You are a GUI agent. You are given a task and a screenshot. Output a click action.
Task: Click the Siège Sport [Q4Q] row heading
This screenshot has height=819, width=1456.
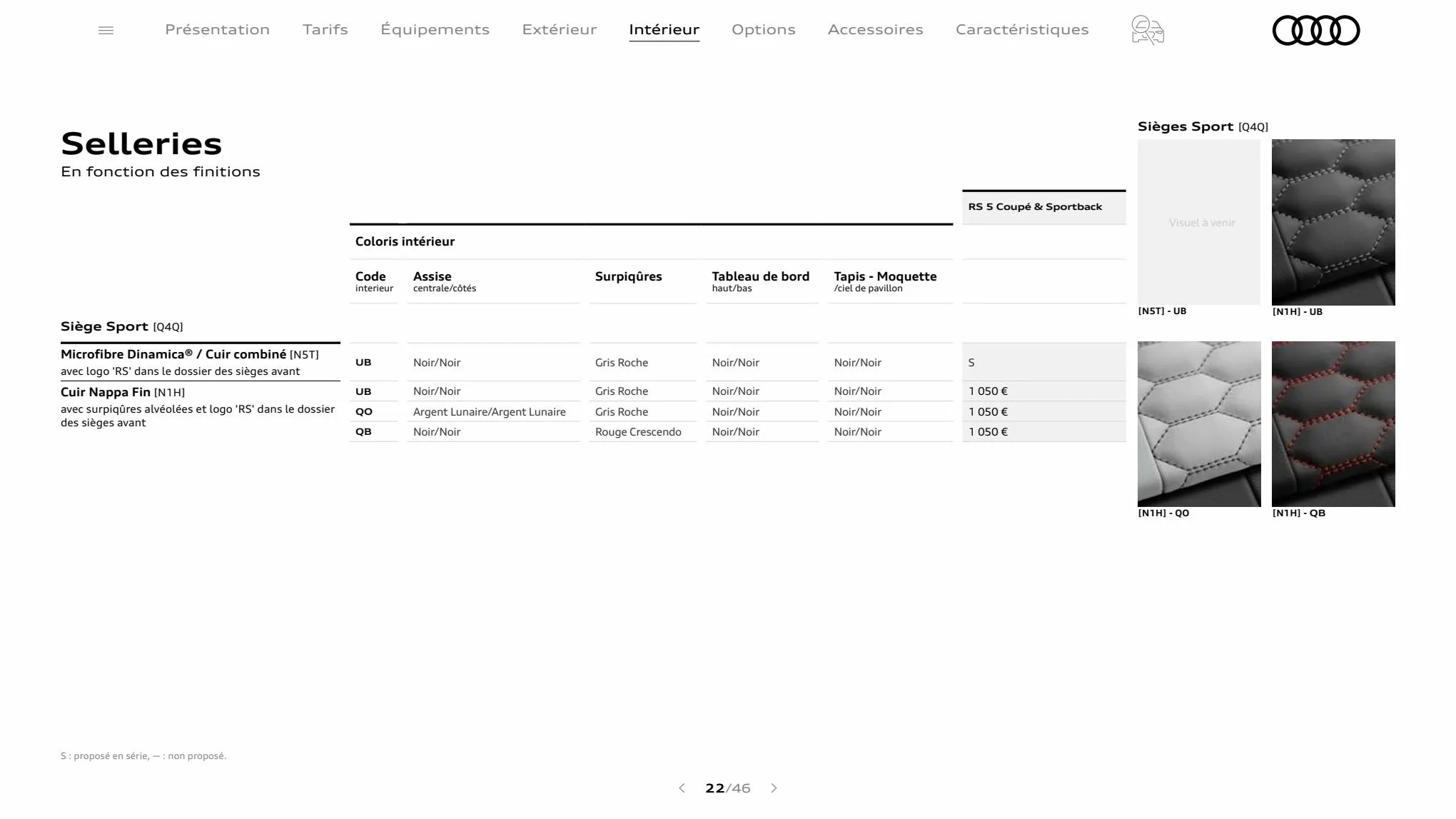122,326
